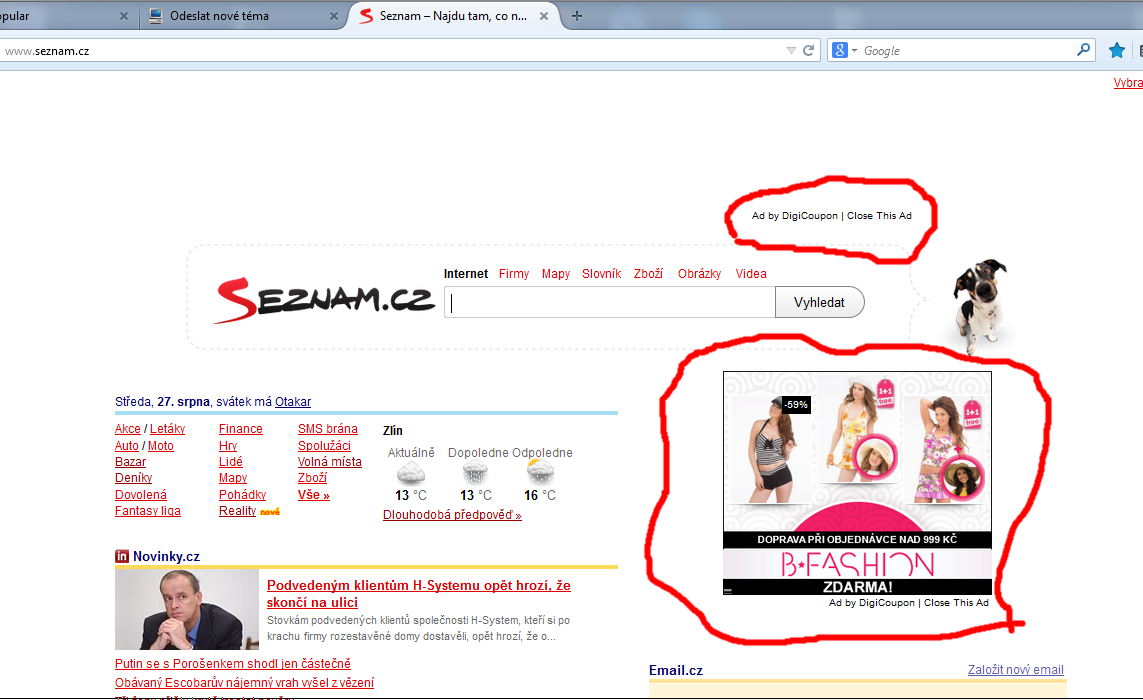The width and height of the screenshot is (1143, 700).
Task: Click the search magnifier icon in Google box
Action: (x=1083, y=50)
